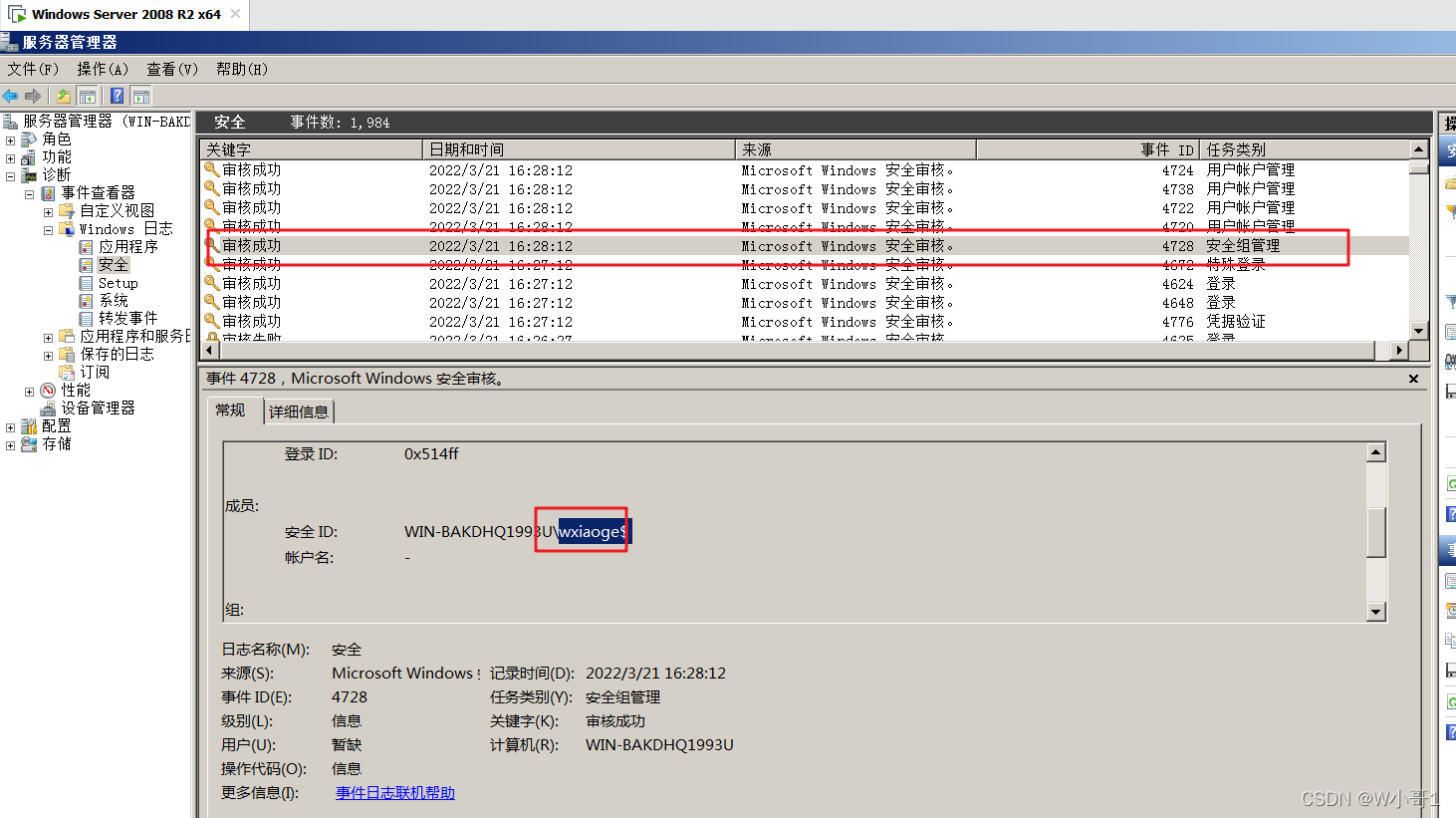This screenshot has height=818, width=1456.
Task: Switch to Windows Server 2008 R2 x64 tab
Action: pyautogui.click(x=124, y=14)
